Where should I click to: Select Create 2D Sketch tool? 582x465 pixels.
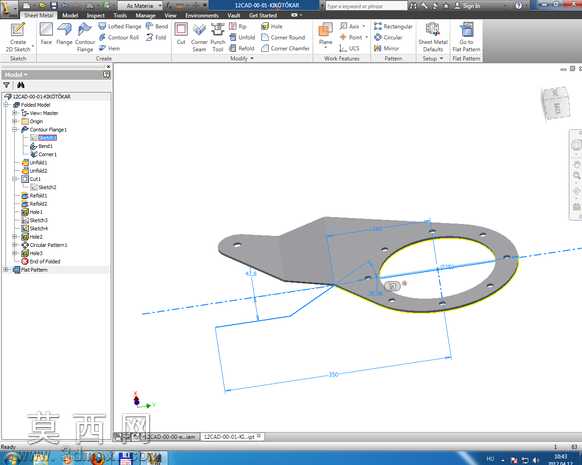[x=18, y=36]
